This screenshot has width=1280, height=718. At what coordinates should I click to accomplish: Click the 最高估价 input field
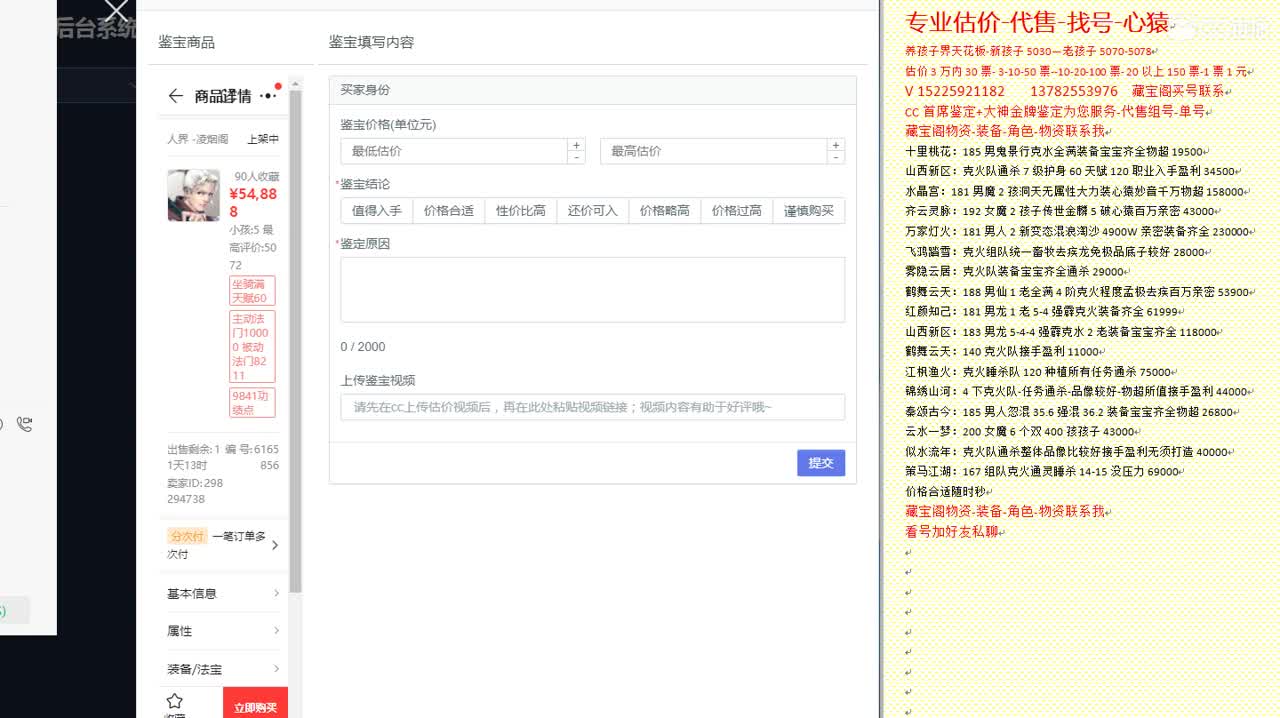click(x=714, y=151)
